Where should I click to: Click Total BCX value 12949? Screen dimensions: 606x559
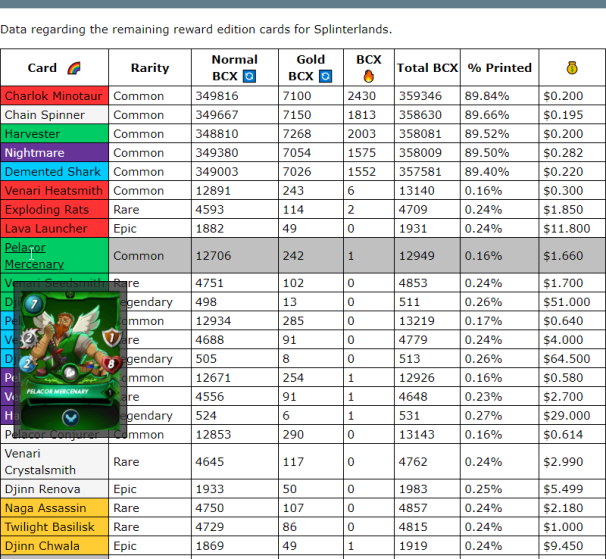pos(417,256)
